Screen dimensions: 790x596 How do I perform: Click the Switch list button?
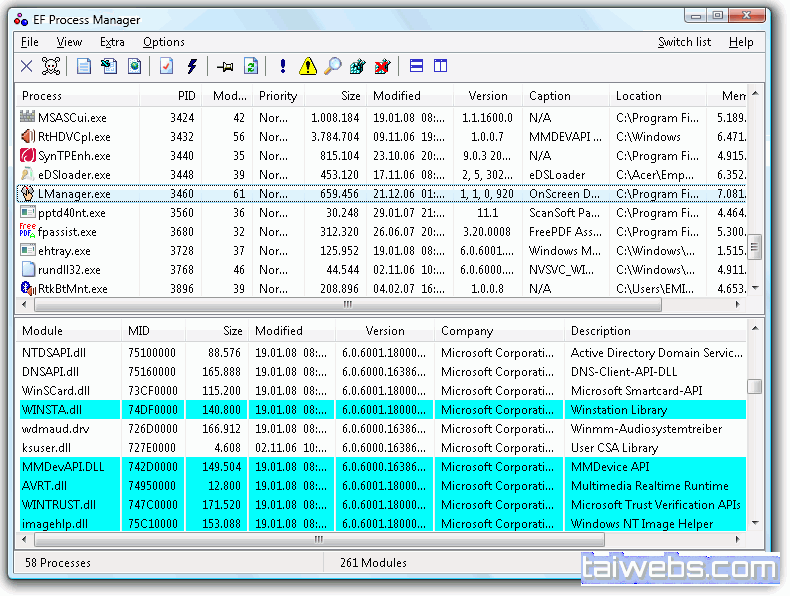(x=684, y=42)
